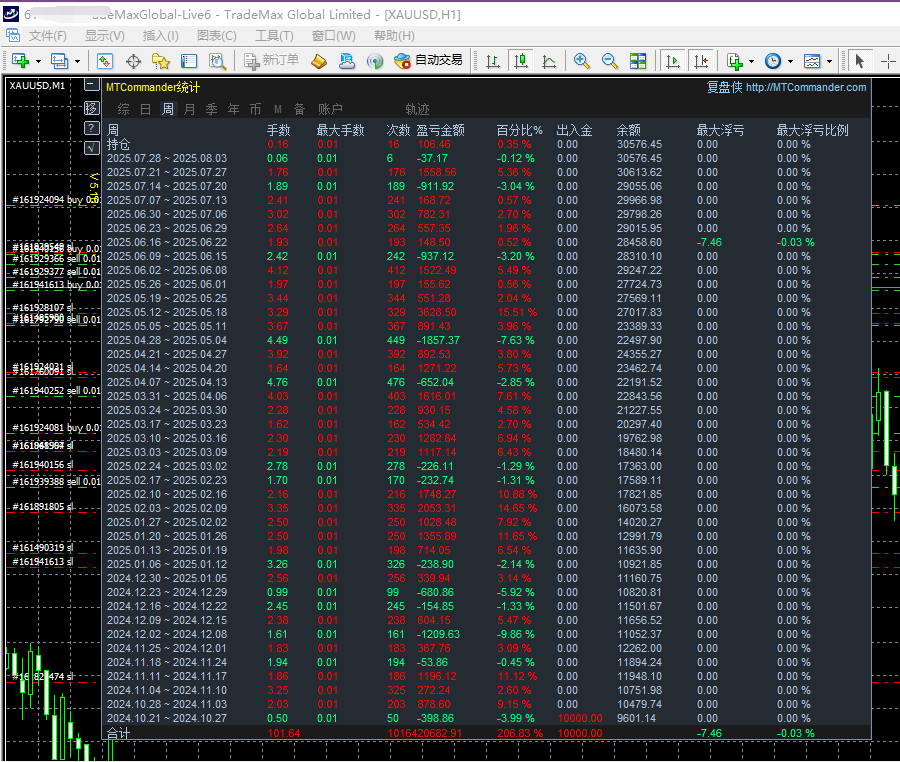The width and height of the screenshot is (900, 762).
Task: Open the templates icon
Action: [812, 61]
